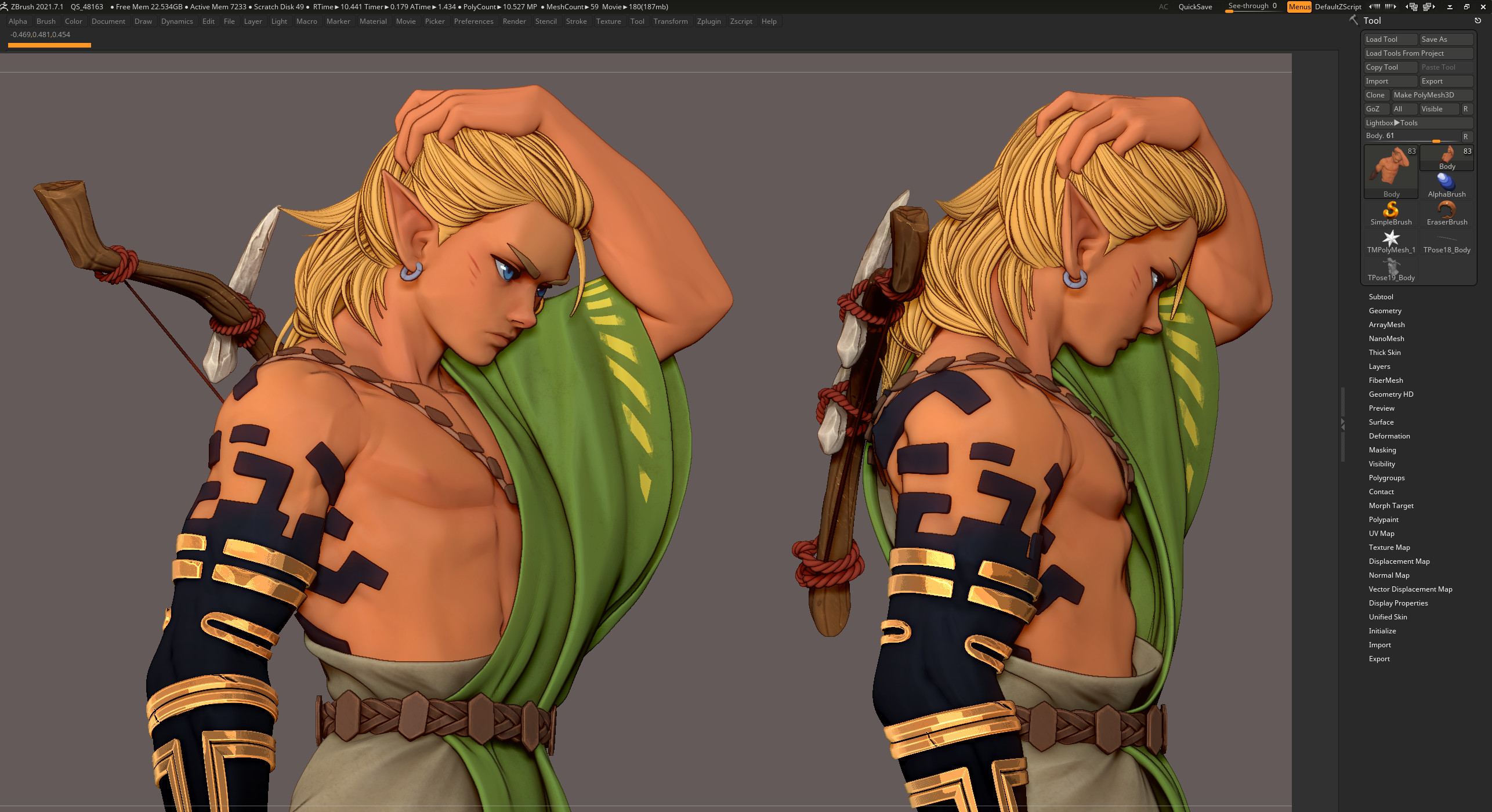Click Load Tools From Project
This screenshot has height=812, width=1492.
click(x=1418, y=53)
